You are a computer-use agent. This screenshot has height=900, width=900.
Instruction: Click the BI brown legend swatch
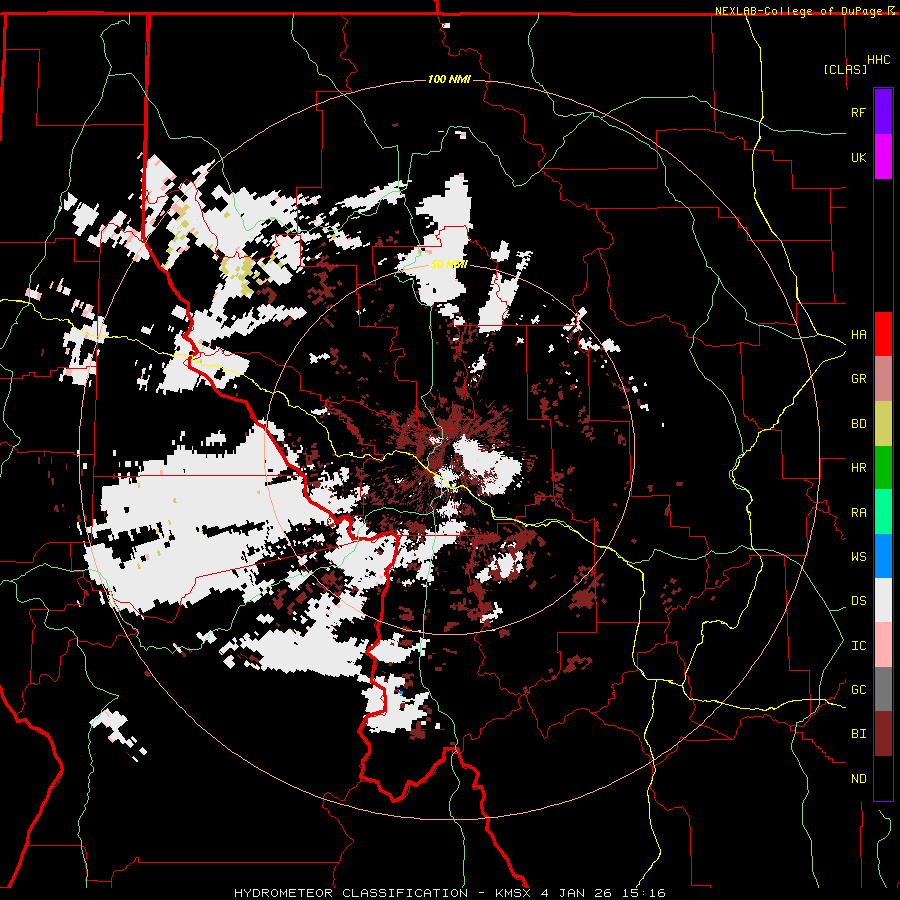tap(883, 734)
